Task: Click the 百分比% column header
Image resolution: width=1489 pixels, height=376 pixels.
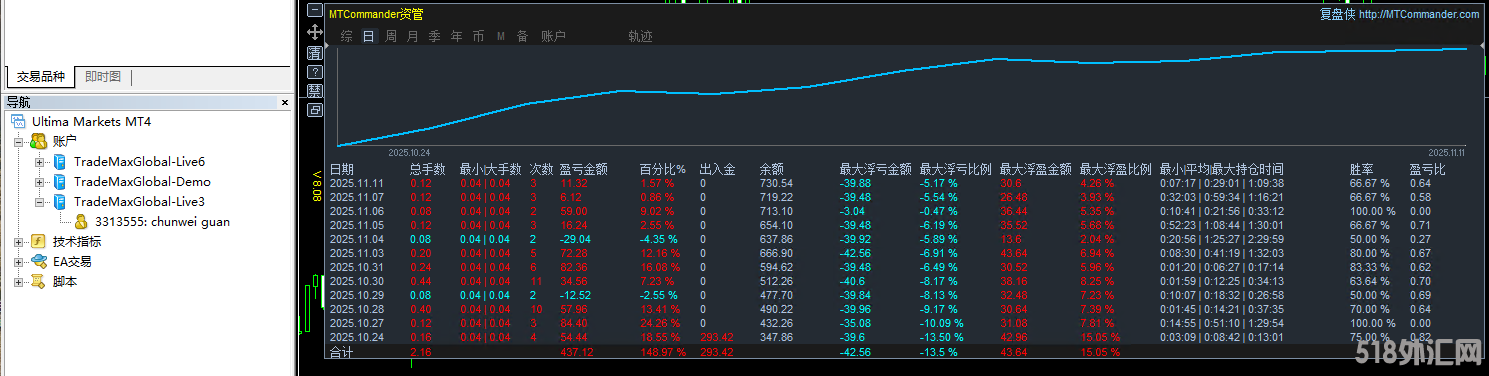Action: [x=662, y=170]
